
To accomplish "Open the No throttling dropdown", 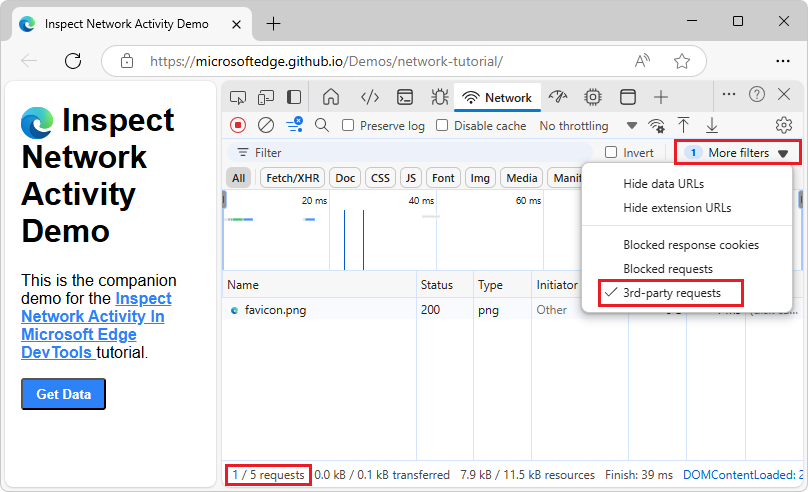I will [x=588, y=126].
